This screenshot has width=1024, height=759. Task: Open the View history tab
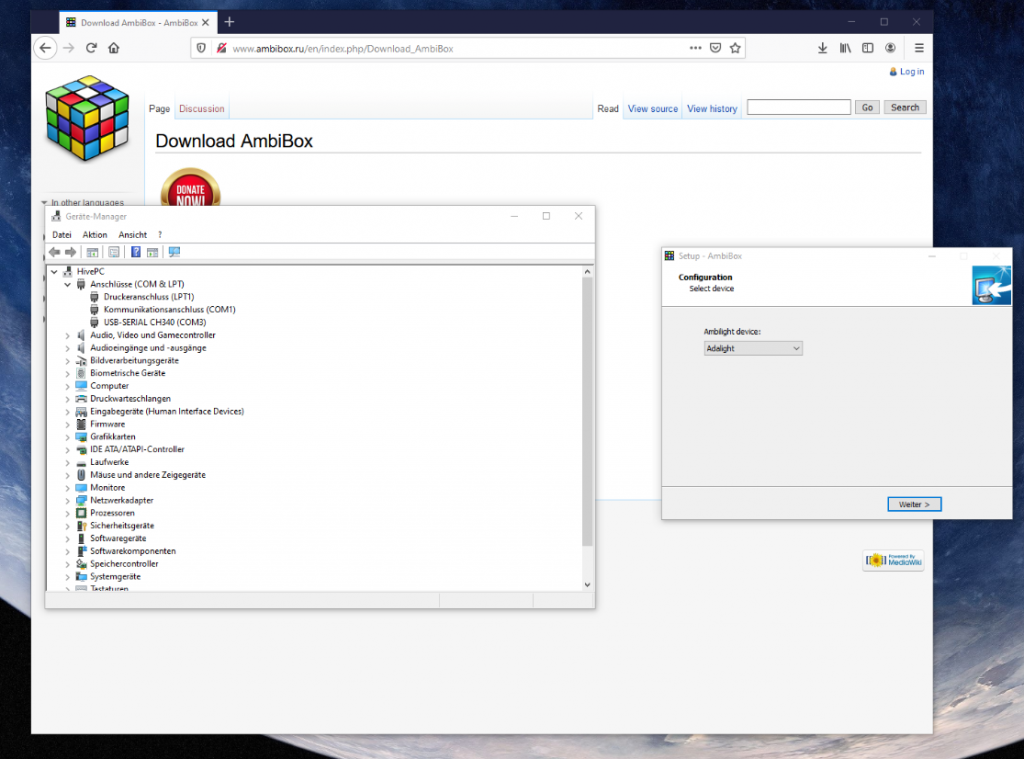tap(712, 108)
